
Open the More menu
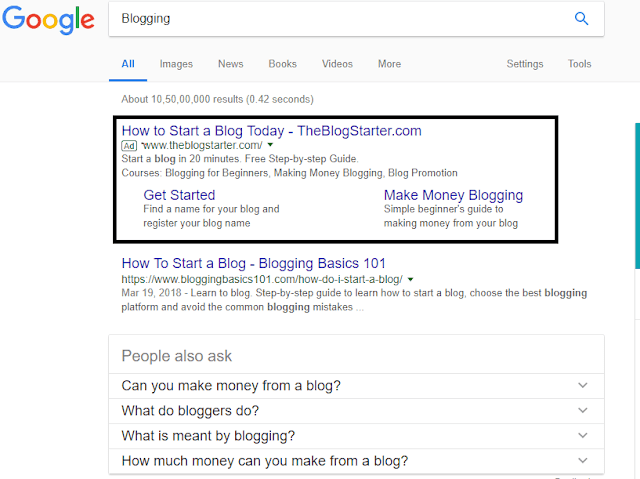pyautogui.click(x=389, y=64)
